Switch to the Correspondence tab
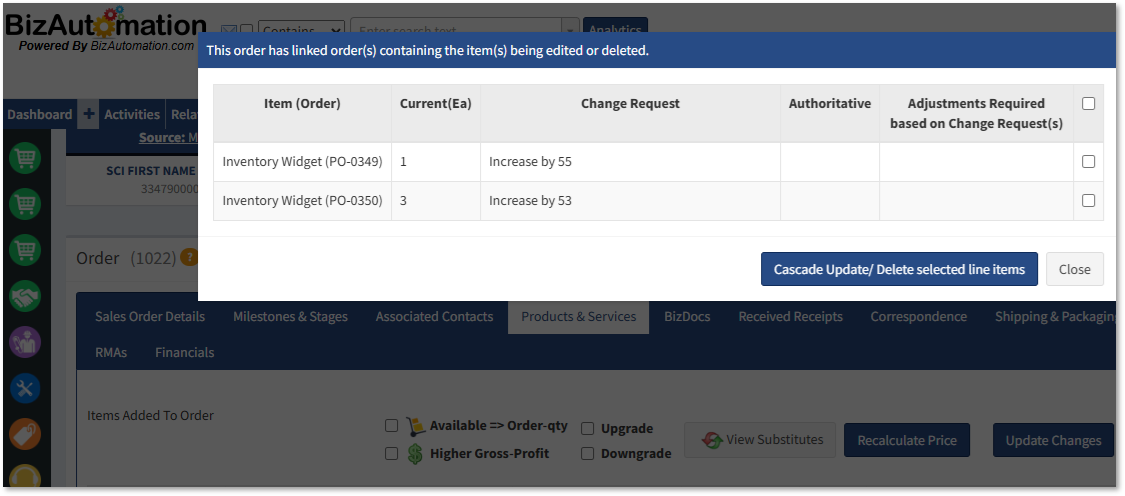Screen dimensions: 1125x496 [919, 317]
